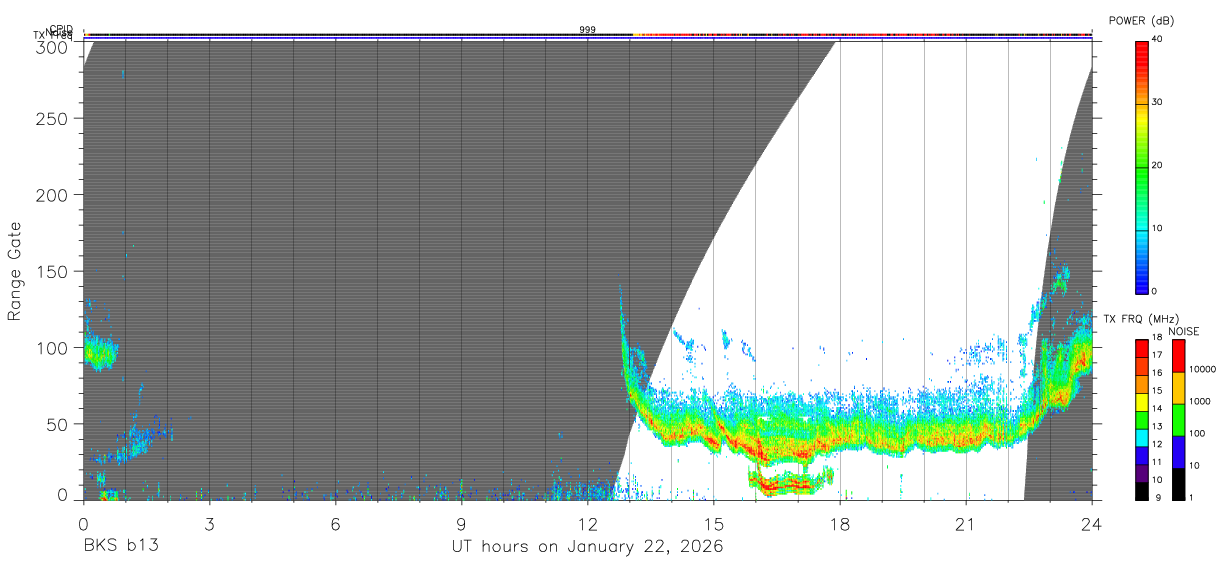1228x567 pixels.
Task: Click the 11 label in TX FRQ legend
Action: click(1158, 463)
